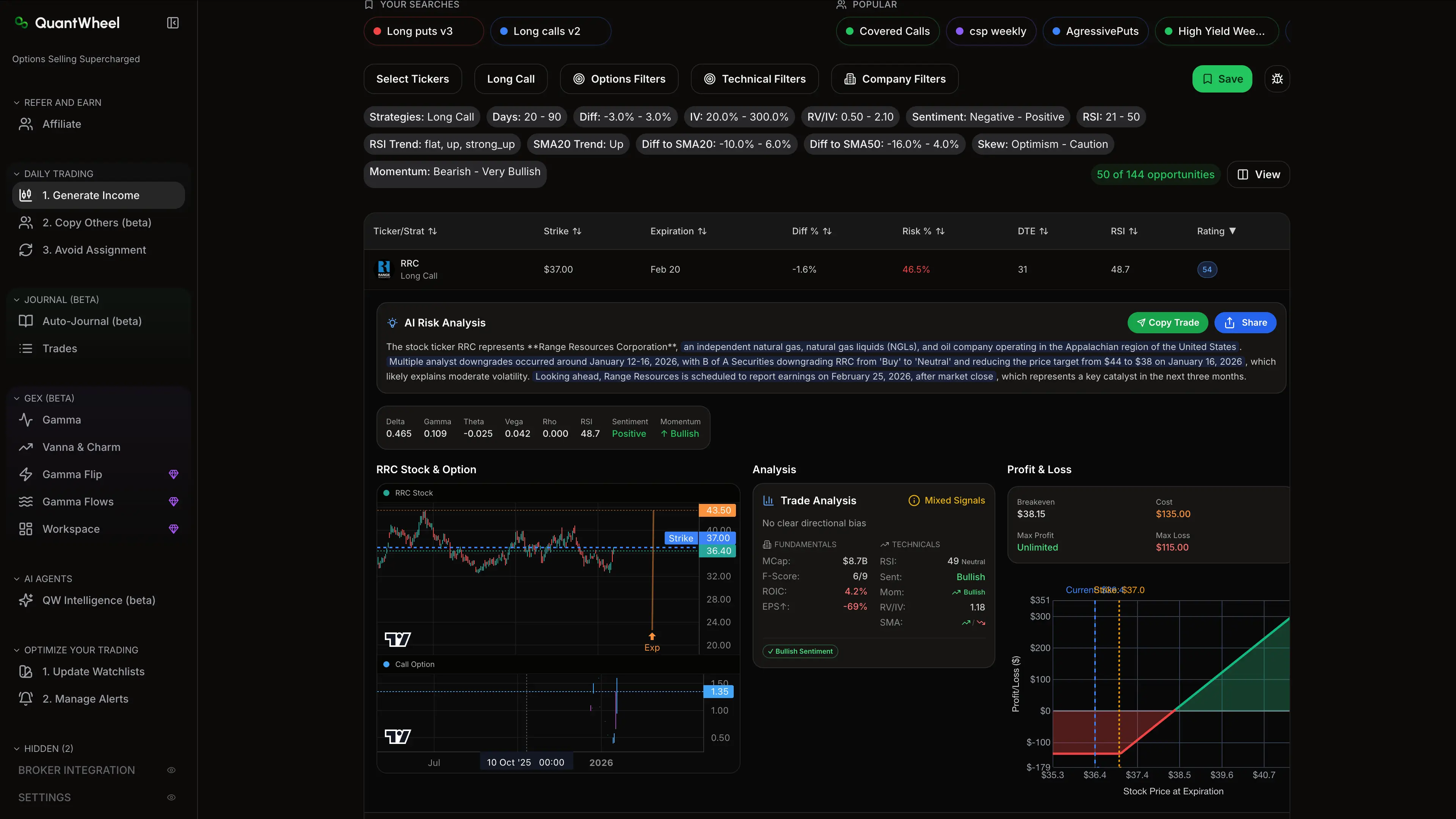Open Technical Filters

755,78
